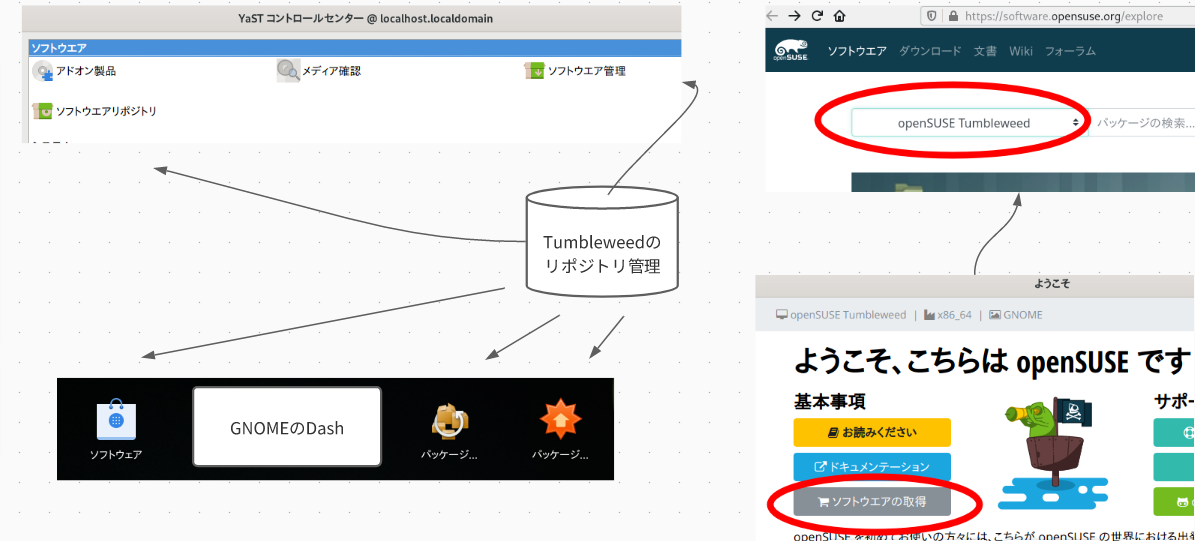This screenshot has height=541, width=1195.
Task: Launch ソフトウエア管理 in YaST Control Center
Action: tap(575, 72)
